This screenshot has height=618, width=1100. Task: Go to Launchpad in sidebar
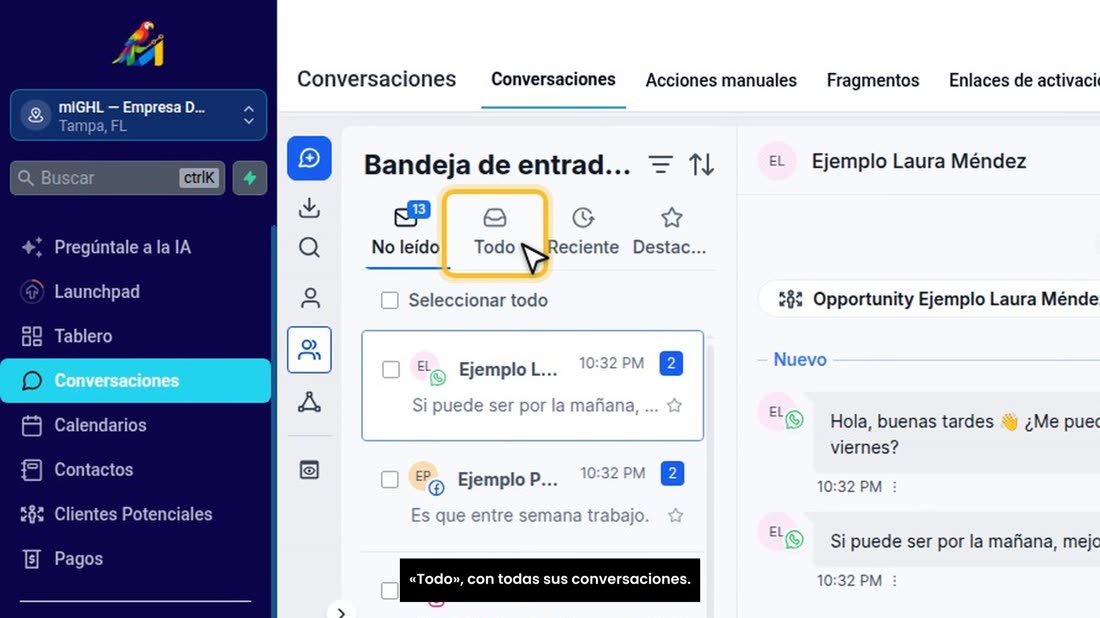click(97, 292)
